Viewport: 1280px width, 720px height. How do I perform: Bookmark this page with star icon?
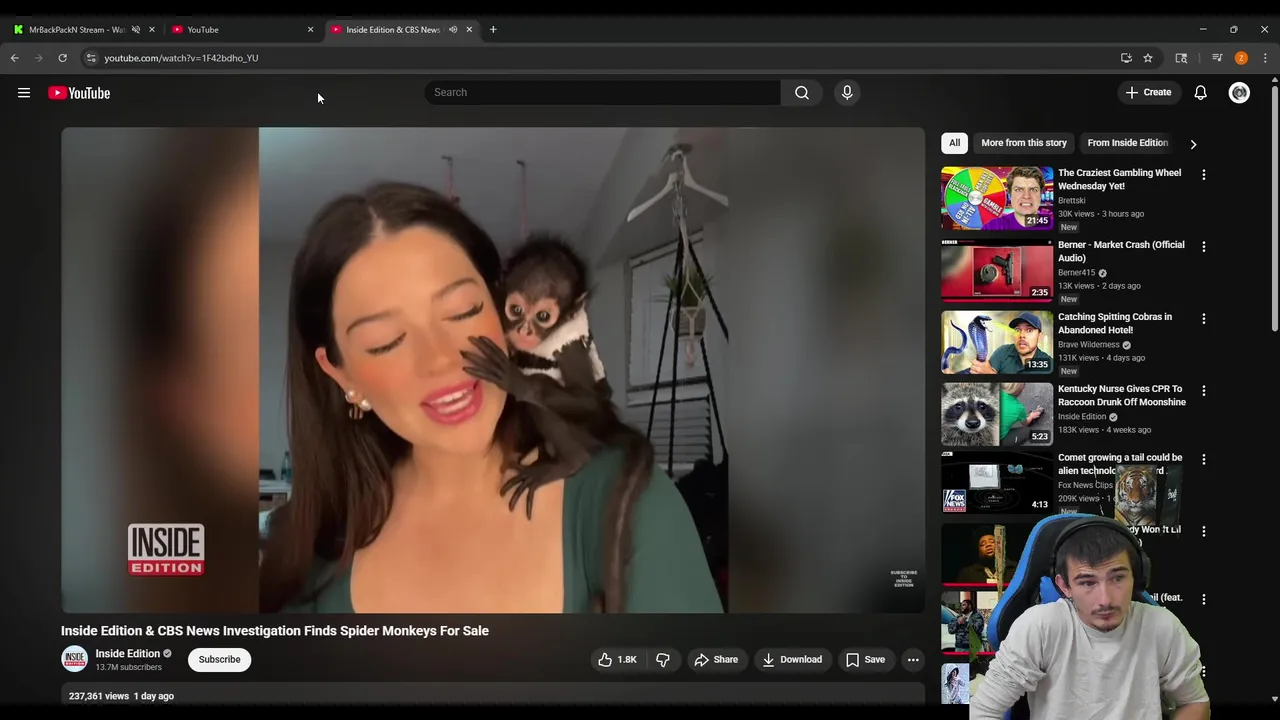click(x=1148, y=58)
